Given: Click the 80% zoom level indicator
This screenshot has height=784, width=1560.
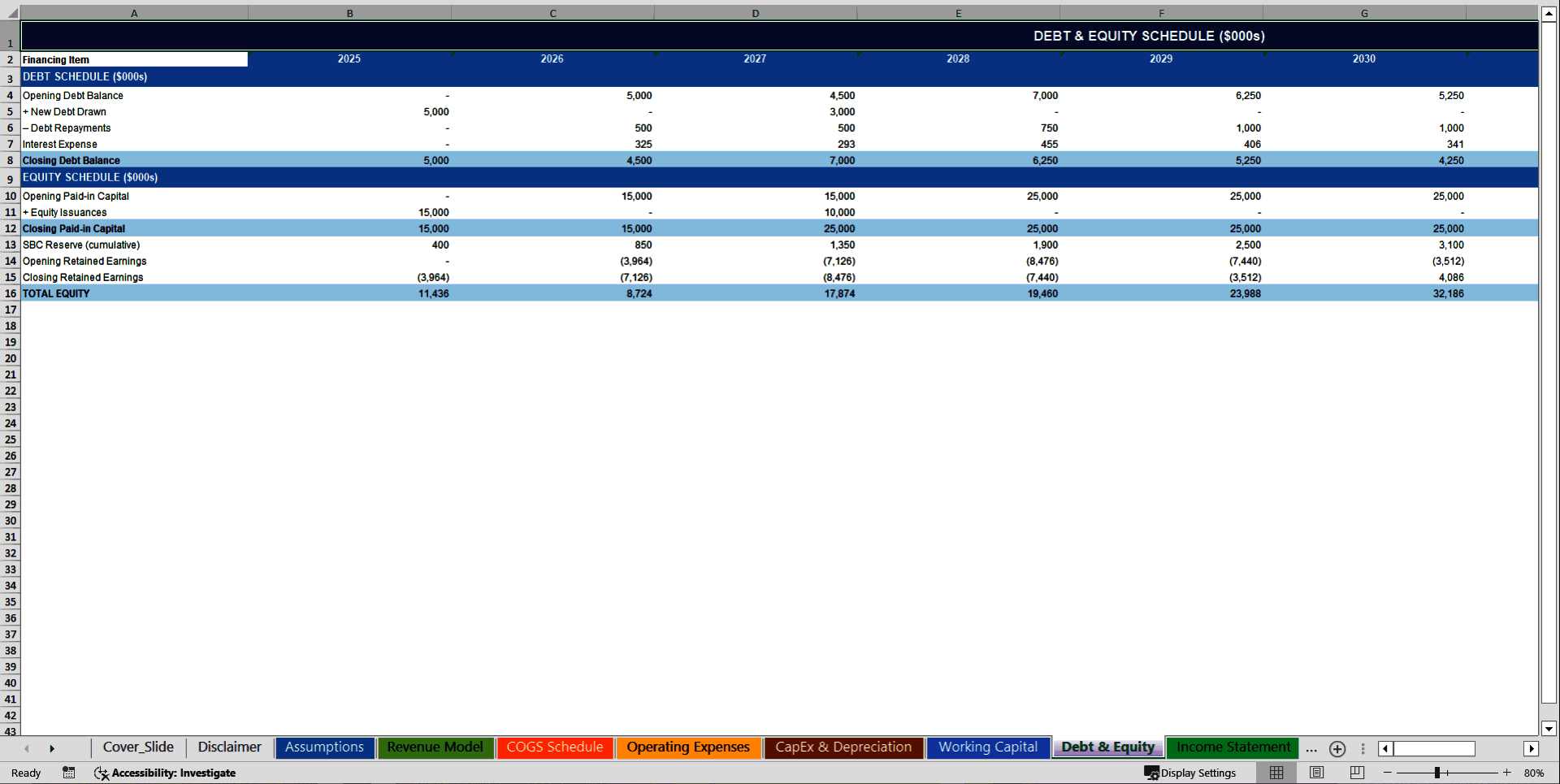Looking at the screenshot, I should (1536, 773).
